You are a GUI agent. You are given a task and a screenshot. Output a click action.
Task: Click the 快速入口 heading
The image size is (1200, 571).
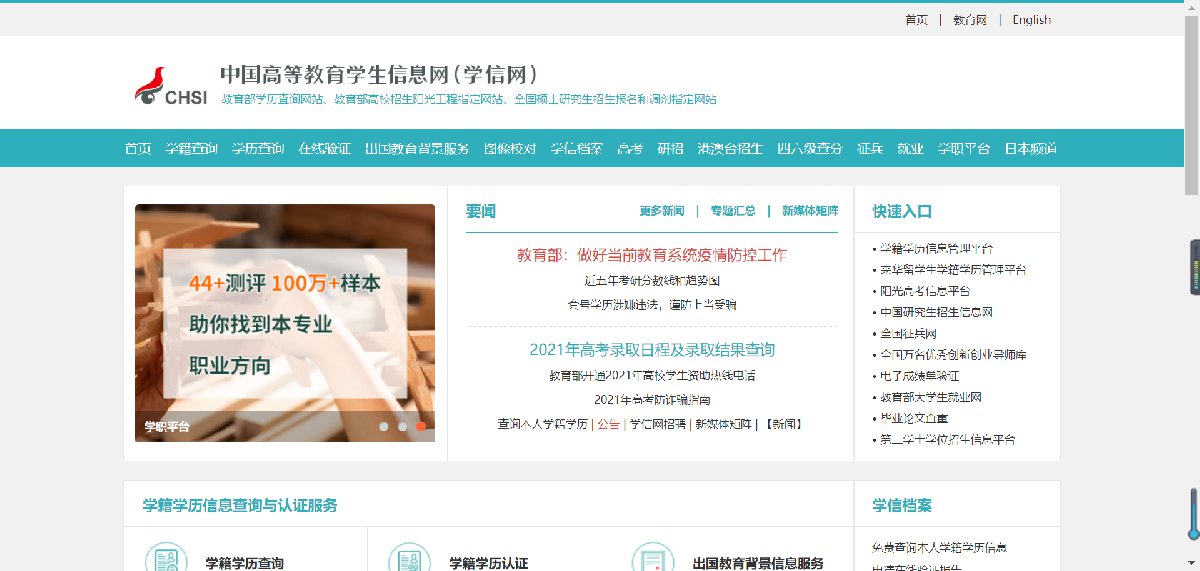tap(902, 211)
